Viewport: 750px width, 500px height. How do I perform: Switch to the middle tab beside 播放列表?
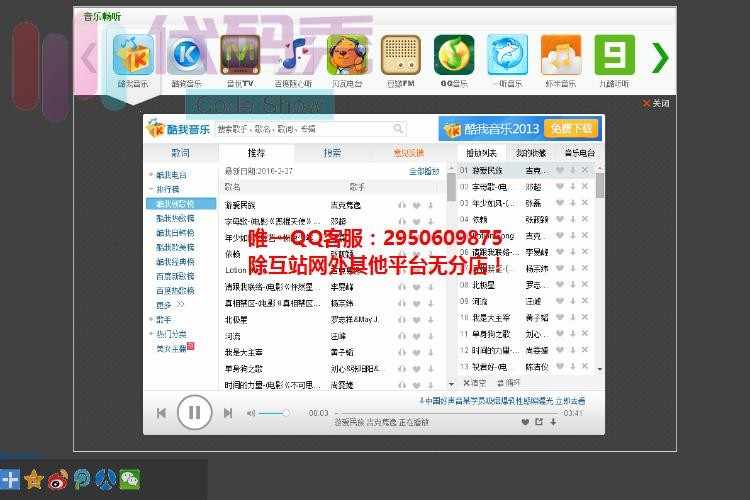coord(531,153)
